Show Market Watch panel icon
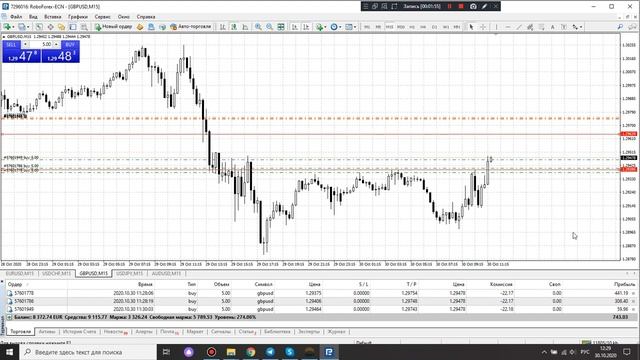 pos(39,27)
